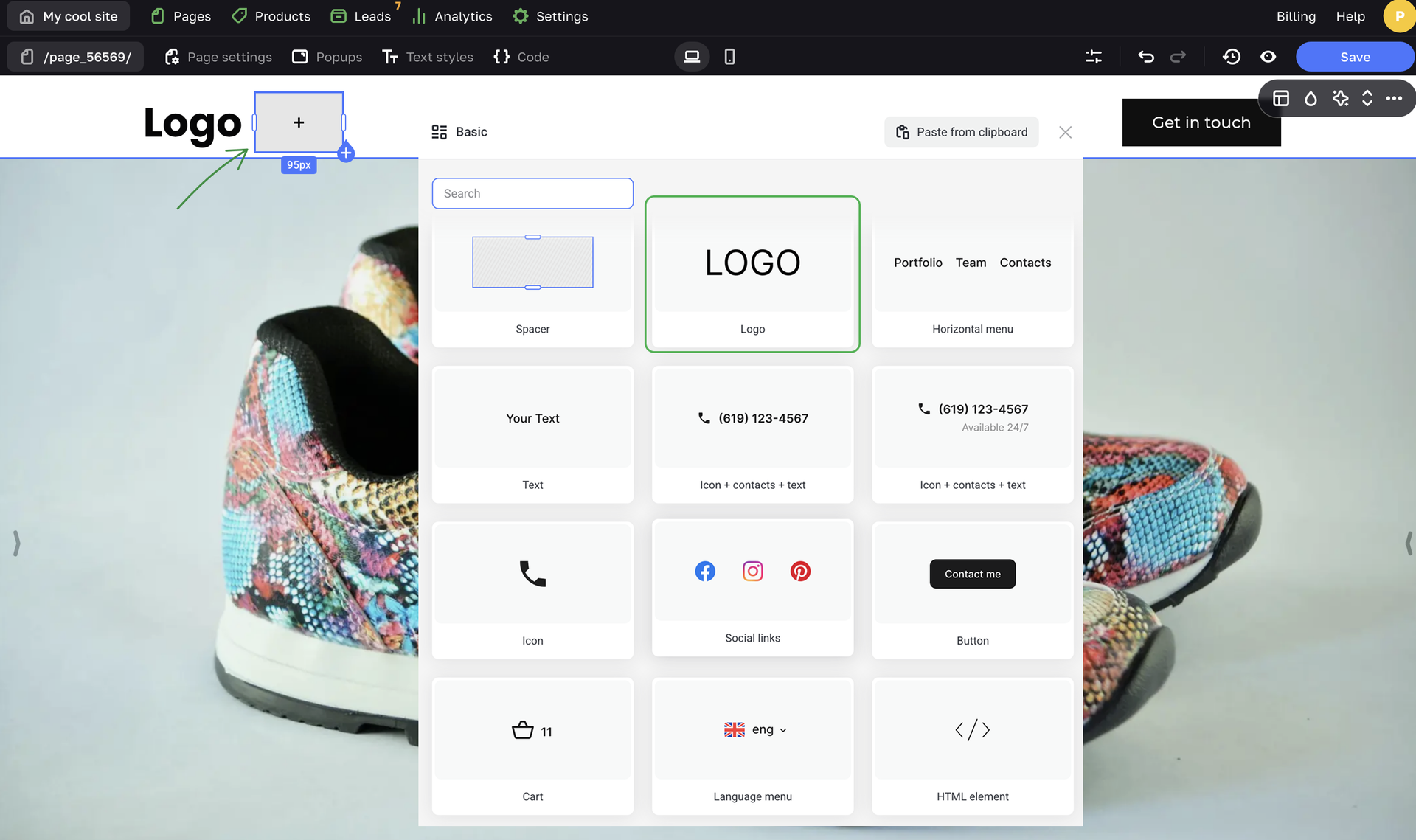Click Paste from clipboard button

[x=961, y=132]
